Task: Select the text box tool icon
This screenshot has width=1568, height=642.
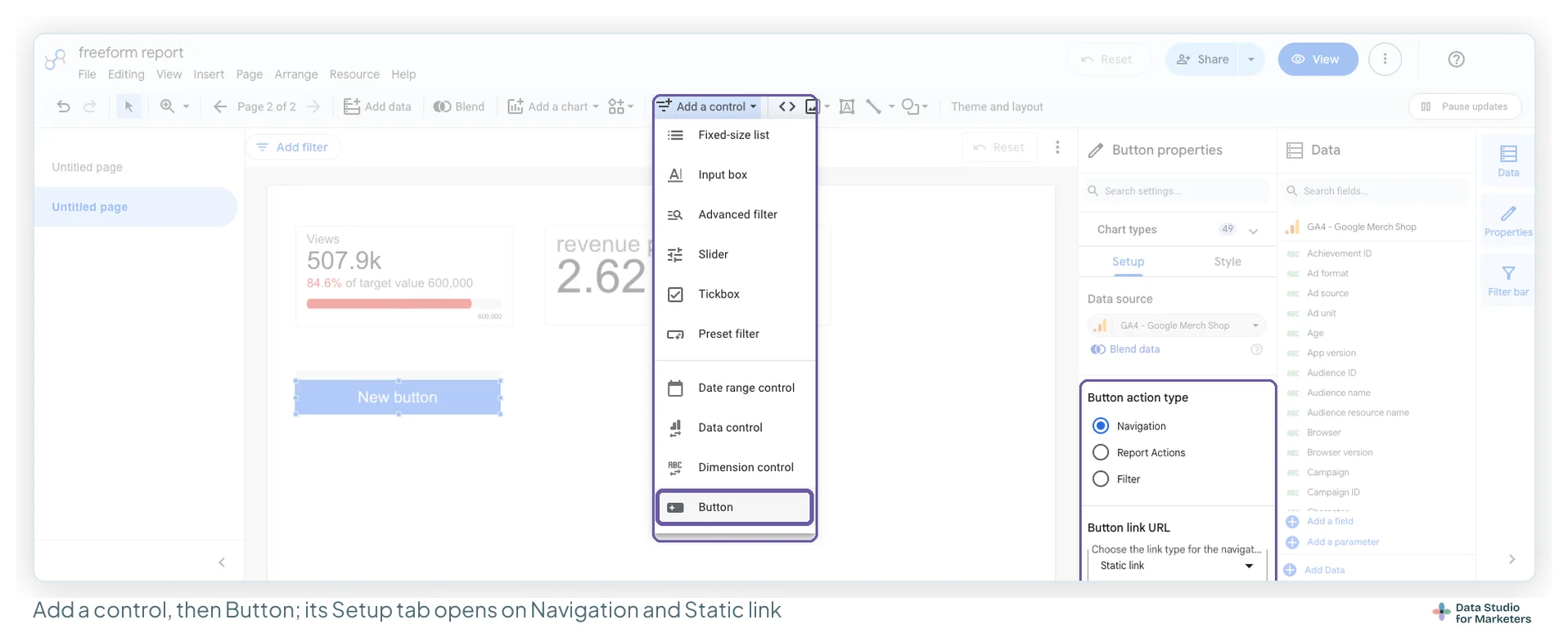Action: (x=847, y=106)
